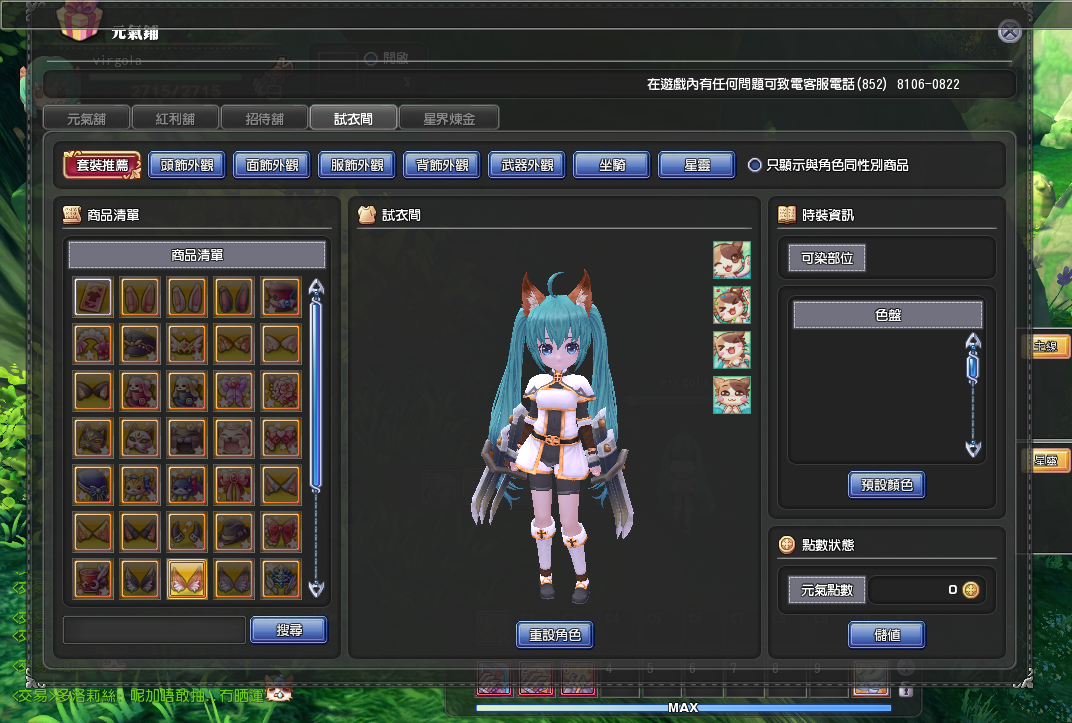This screenshot has height=723, width=1072.
Task: Select the pink bunny on red hat
Action: (140, 391)
